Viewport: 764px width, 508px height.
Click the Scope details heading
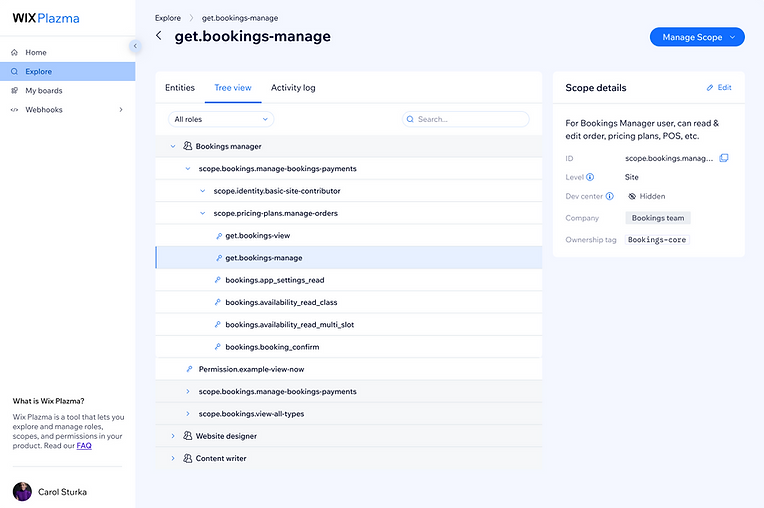coord(595,88)
